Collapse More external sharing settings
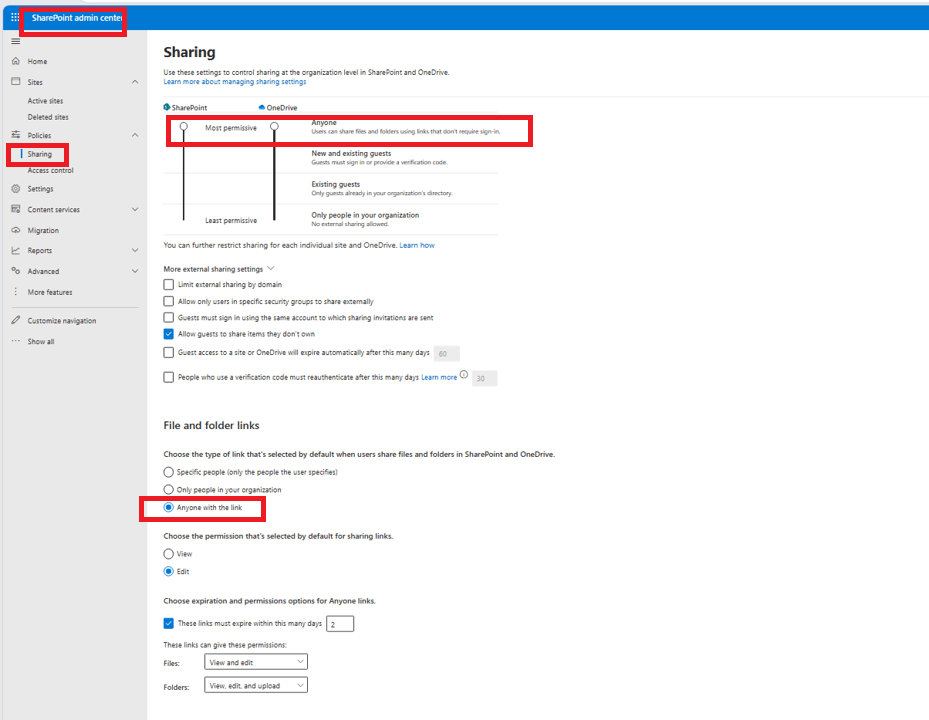Viewport: 929px width, 720px height. tap(271, 268)
